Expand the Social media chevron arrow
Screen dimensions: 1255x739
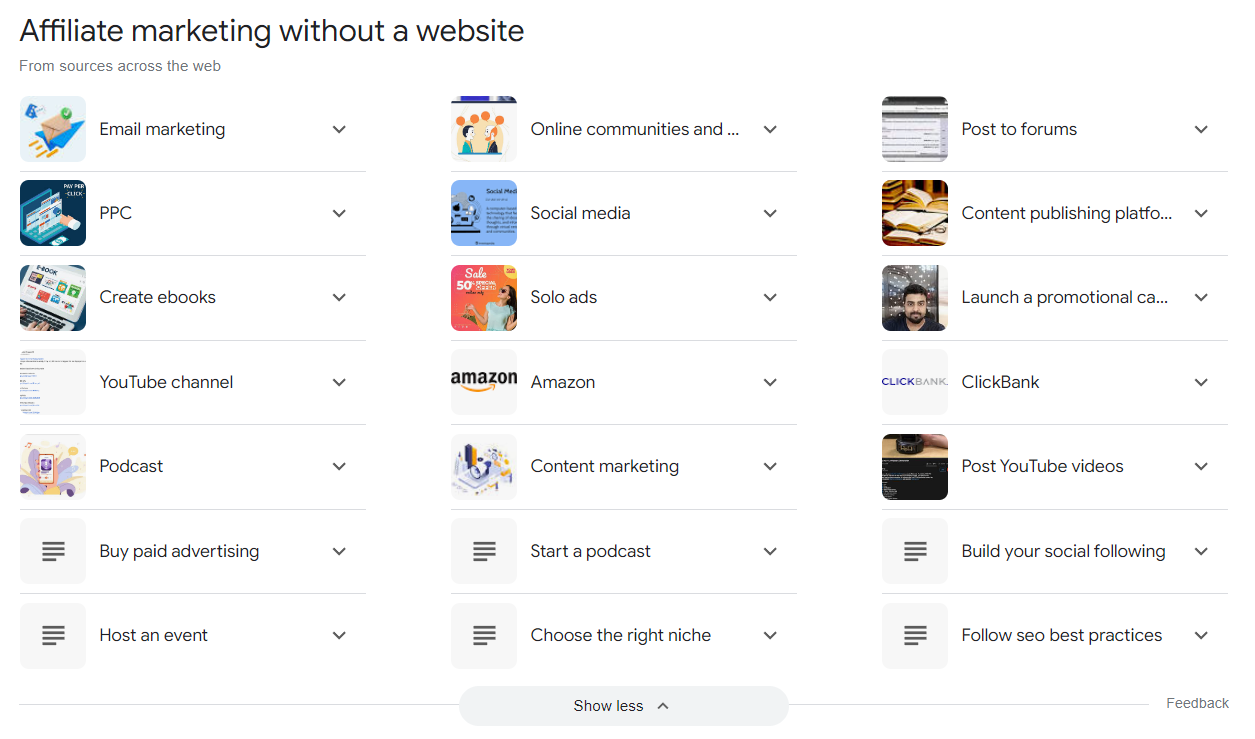770,213
